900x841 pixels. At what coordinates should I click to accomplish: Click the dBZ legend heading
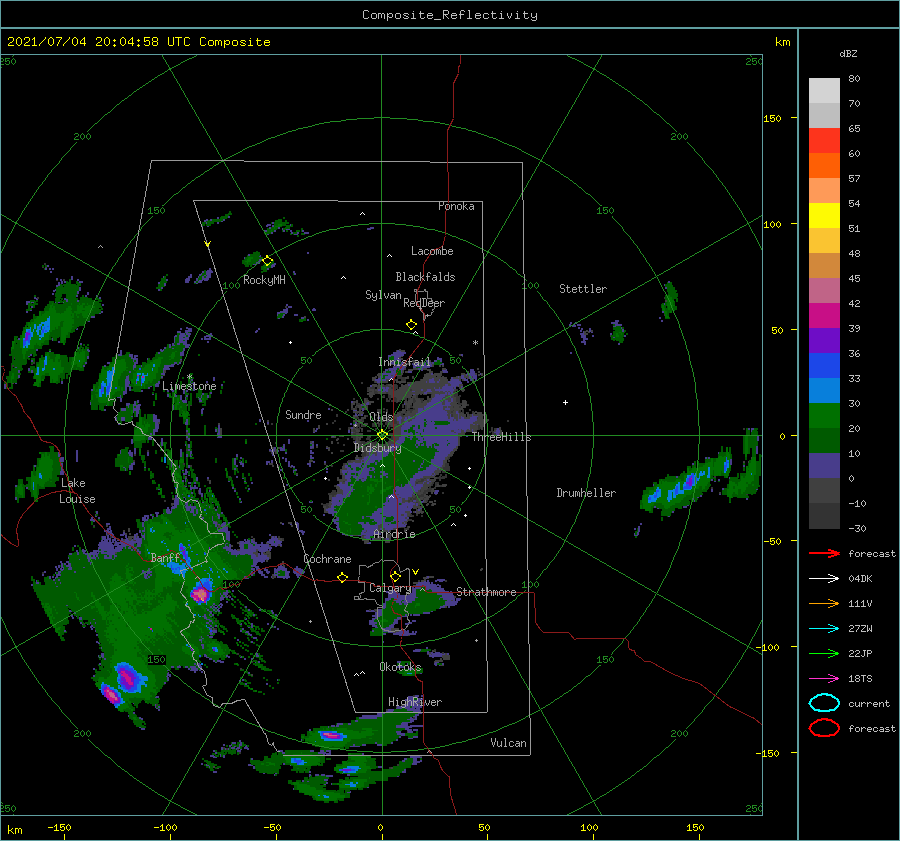(x=848, y=53)
